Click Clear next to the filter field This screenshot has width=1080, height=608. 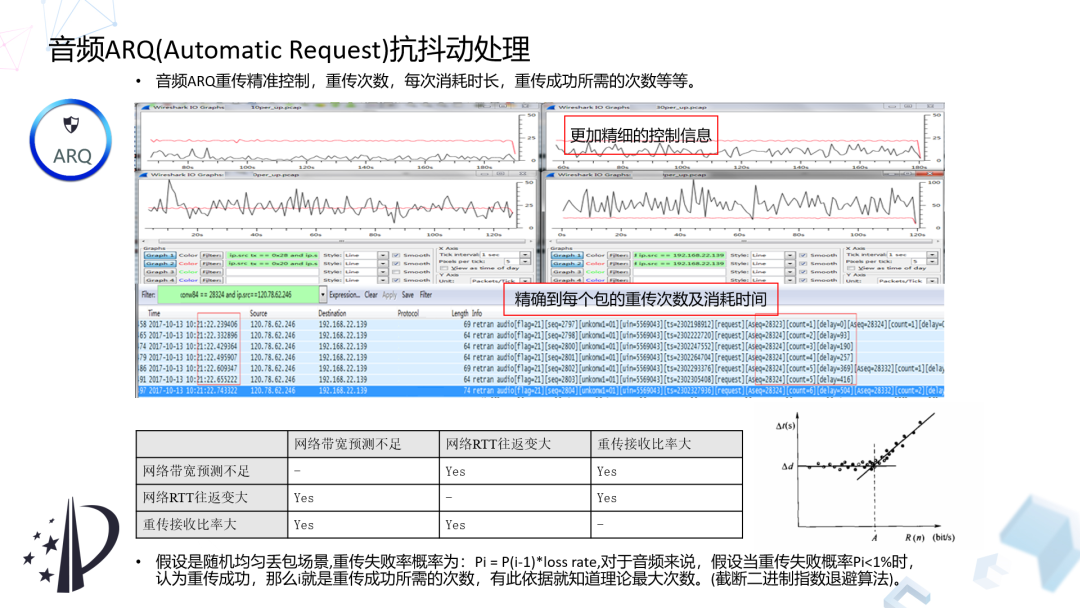click(x=371, y=296)
